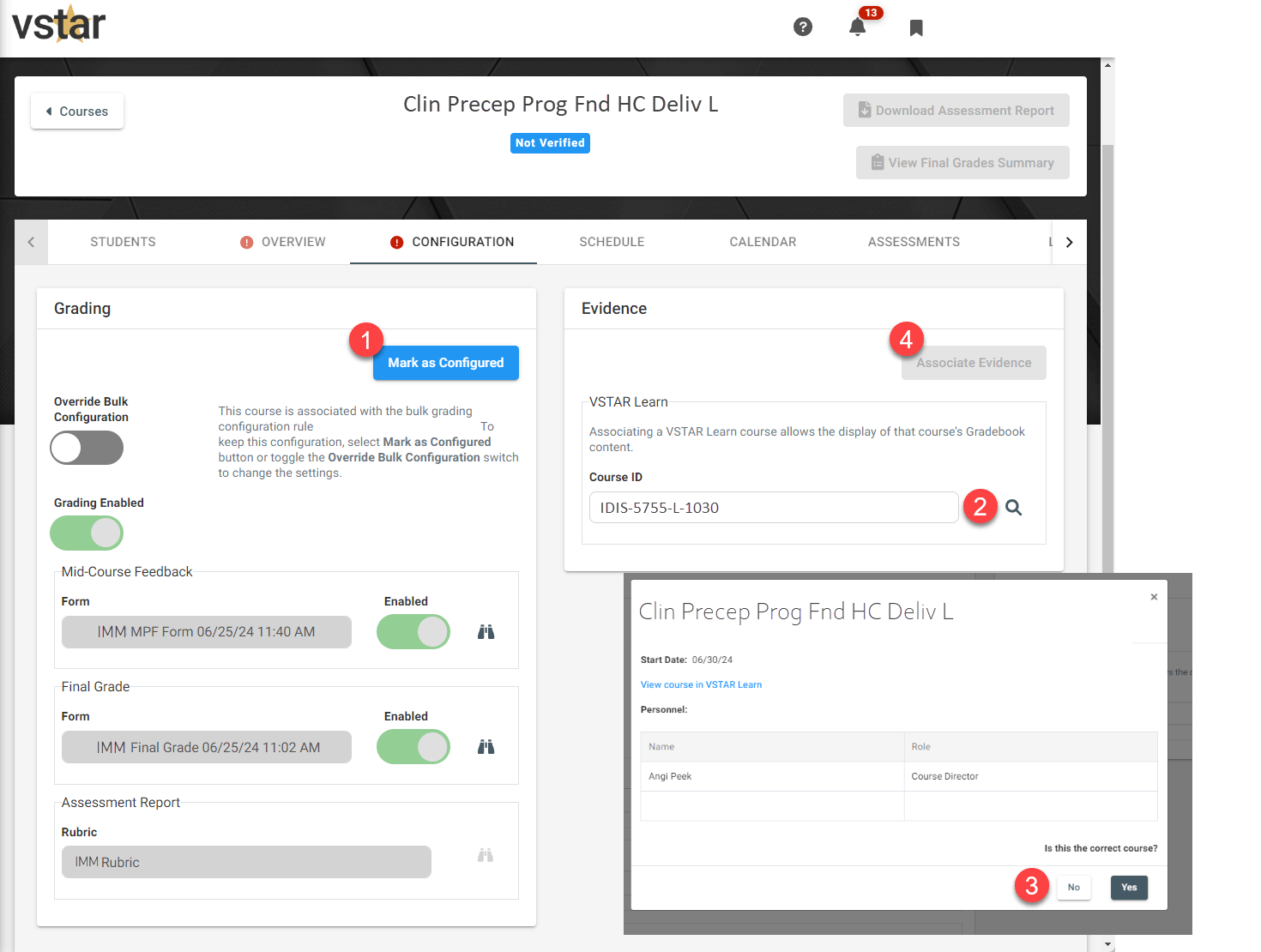Viewport: 1261px width, 952px height.
Task: Search the Course ID with magnifier icon
Action: click(1013, 508)
